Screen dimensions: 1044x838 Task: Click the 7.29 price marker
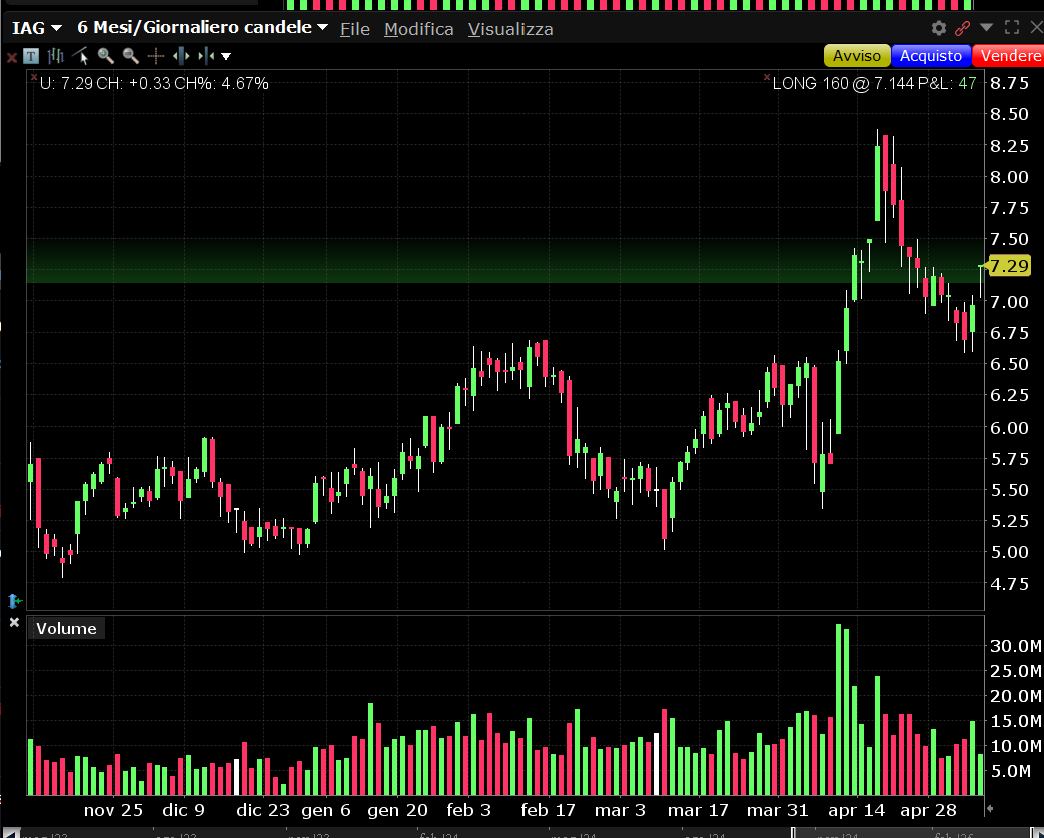point(1008,265)
